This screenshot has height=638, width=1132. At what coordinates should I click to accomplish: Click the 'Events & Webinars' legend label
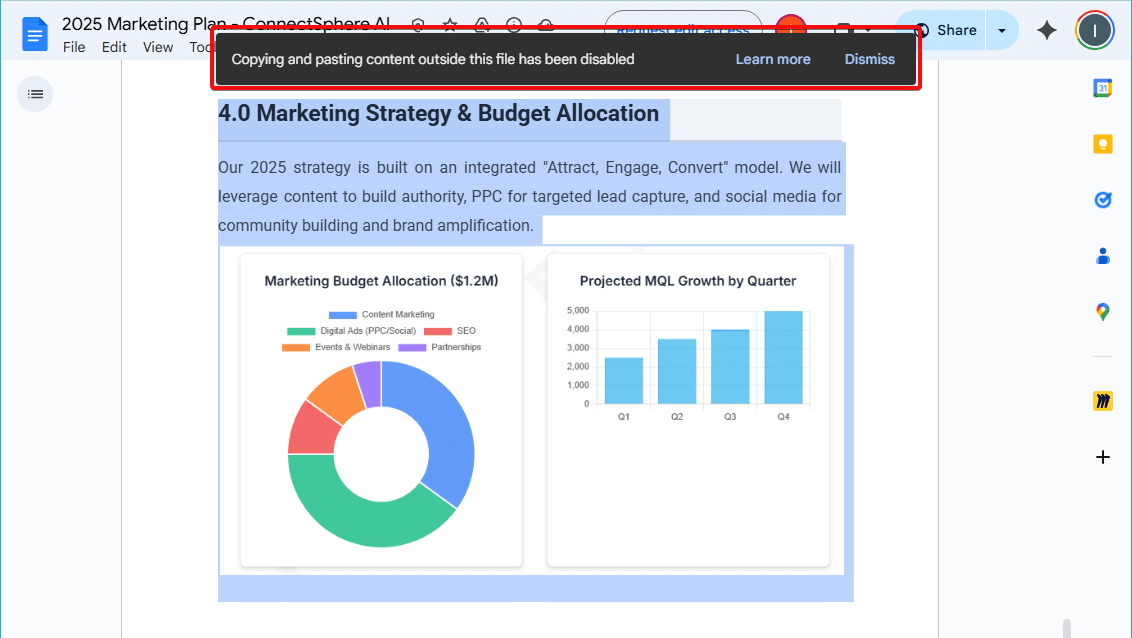pos(352,347)
